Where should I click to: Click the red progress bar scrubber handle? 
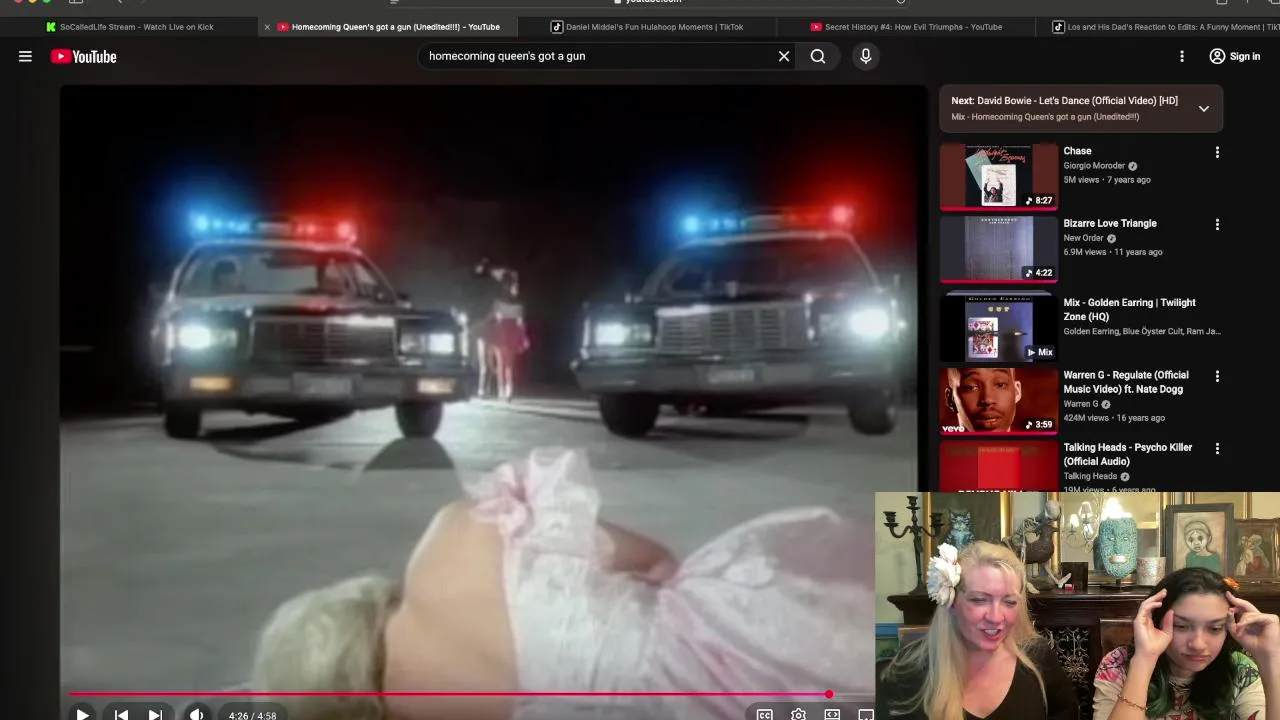tap(829, 694)
